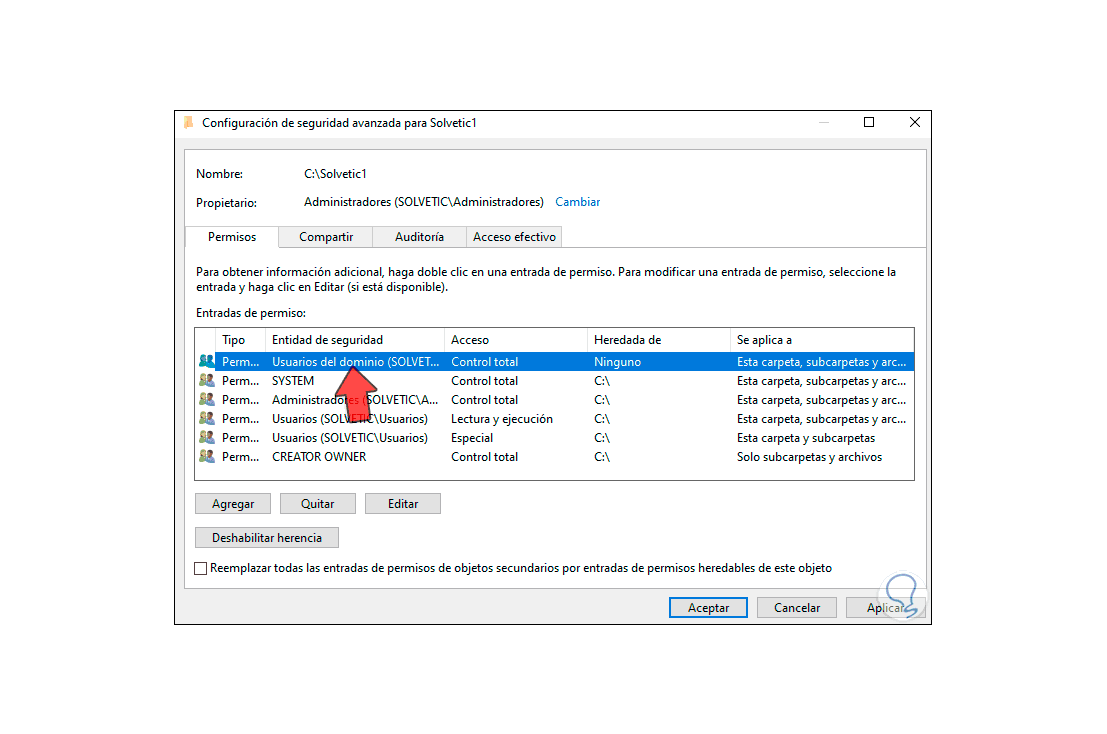The image size is (1107, 734).
Task: Click the Deshabilitar herencia button
Action: pos(266,537)
